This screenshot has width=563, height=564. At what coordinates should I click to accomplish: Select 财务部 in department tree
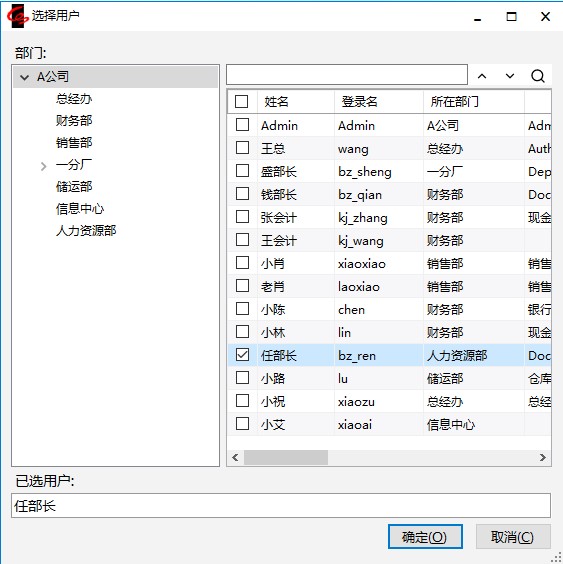pyautogui.click(x=74, y=120)
